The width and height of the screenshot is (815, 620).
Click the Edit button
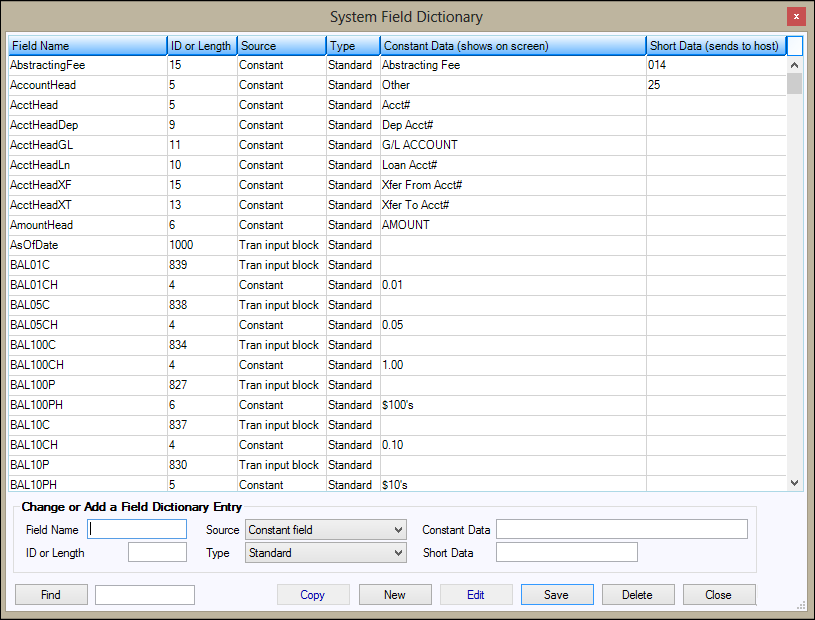[x=476, y=595]
